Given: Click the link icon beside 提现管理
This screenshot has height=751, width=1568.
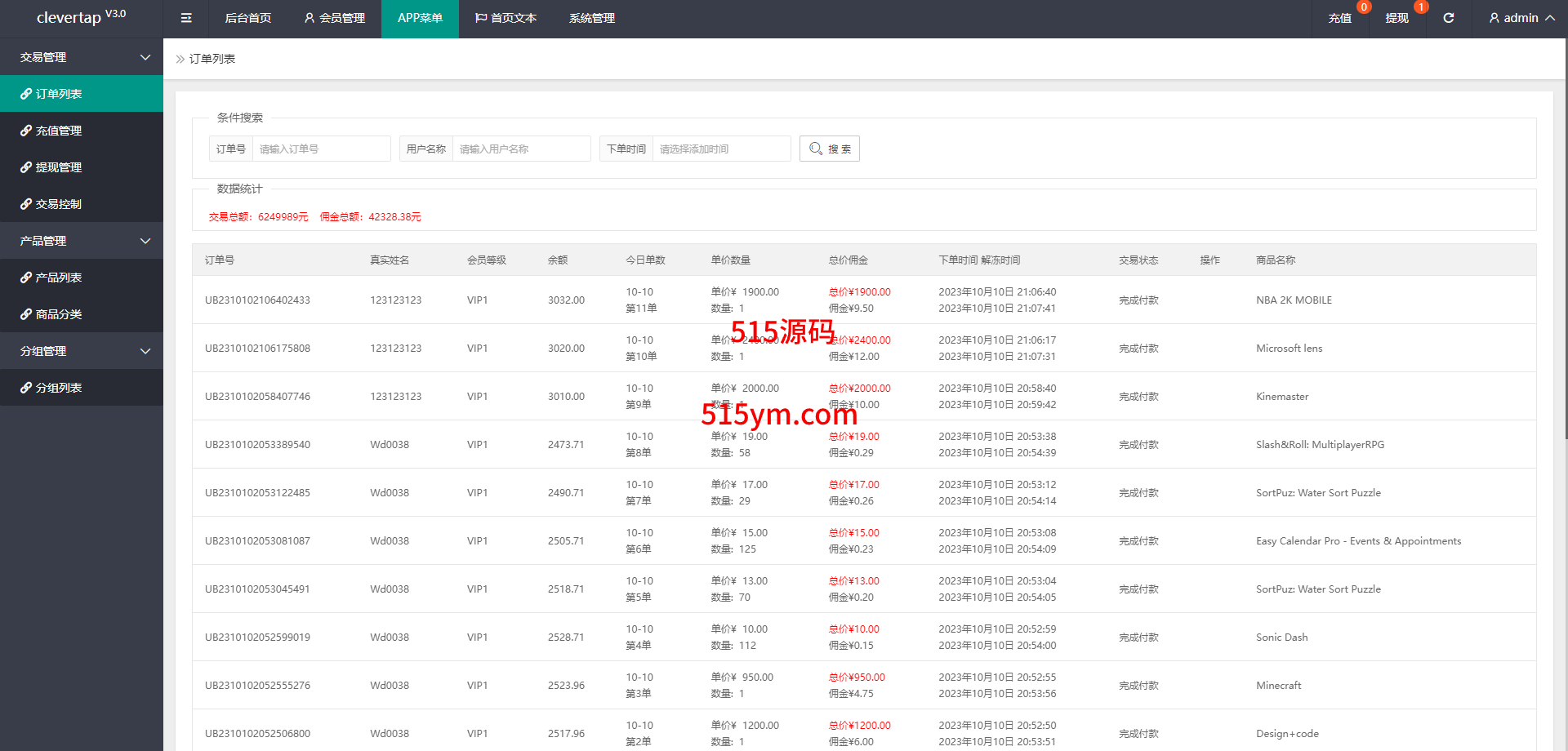Looking at the screenshot, I should (26, 167).
